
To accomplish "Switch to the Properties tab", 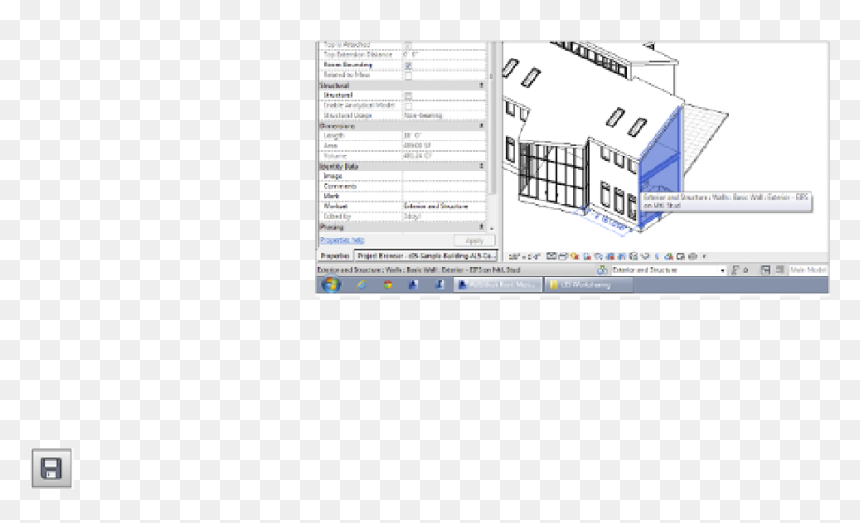I will click(335, 255).
